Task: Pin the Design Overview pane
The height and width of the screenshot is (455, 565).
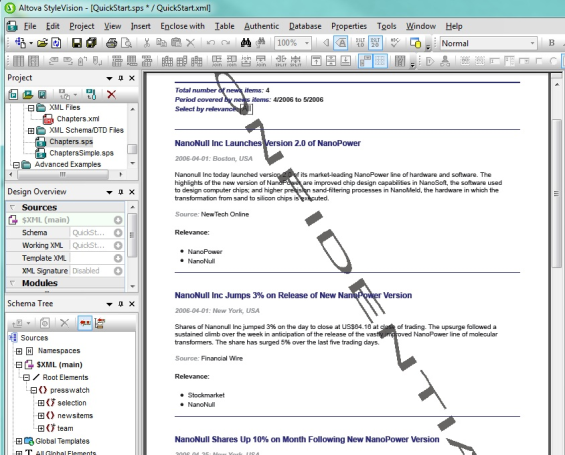Action: (x=121, y=192)
